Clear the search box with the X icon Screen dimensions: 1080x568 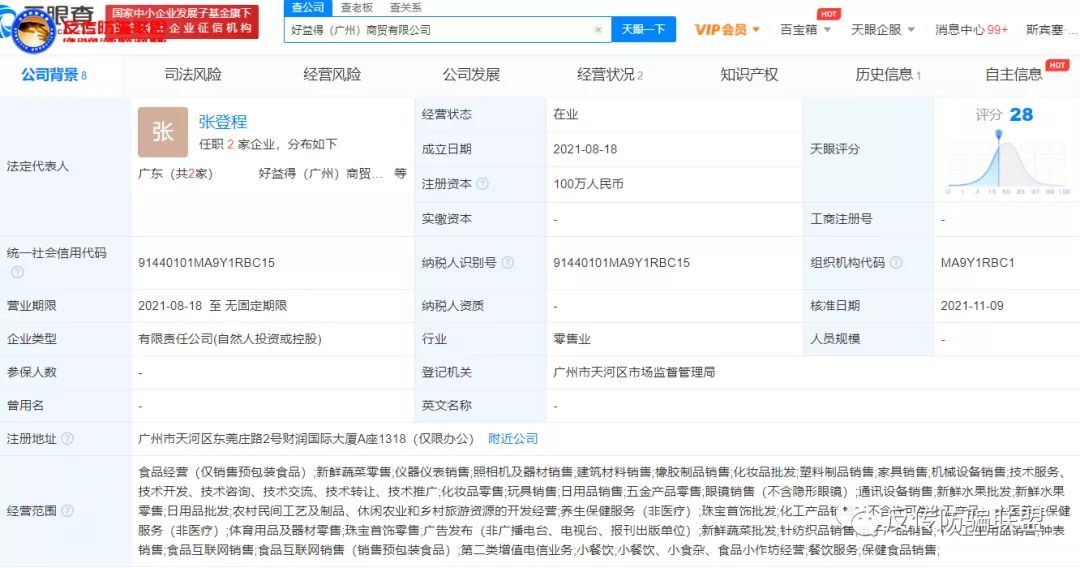tap(598, 30)
